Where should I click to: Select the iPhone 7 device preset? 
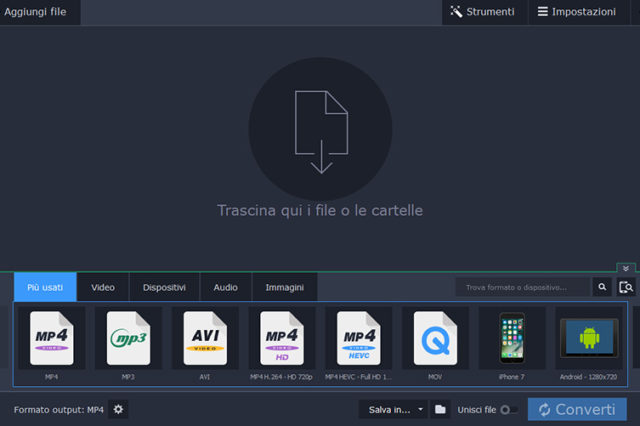(x=512, y=338)
